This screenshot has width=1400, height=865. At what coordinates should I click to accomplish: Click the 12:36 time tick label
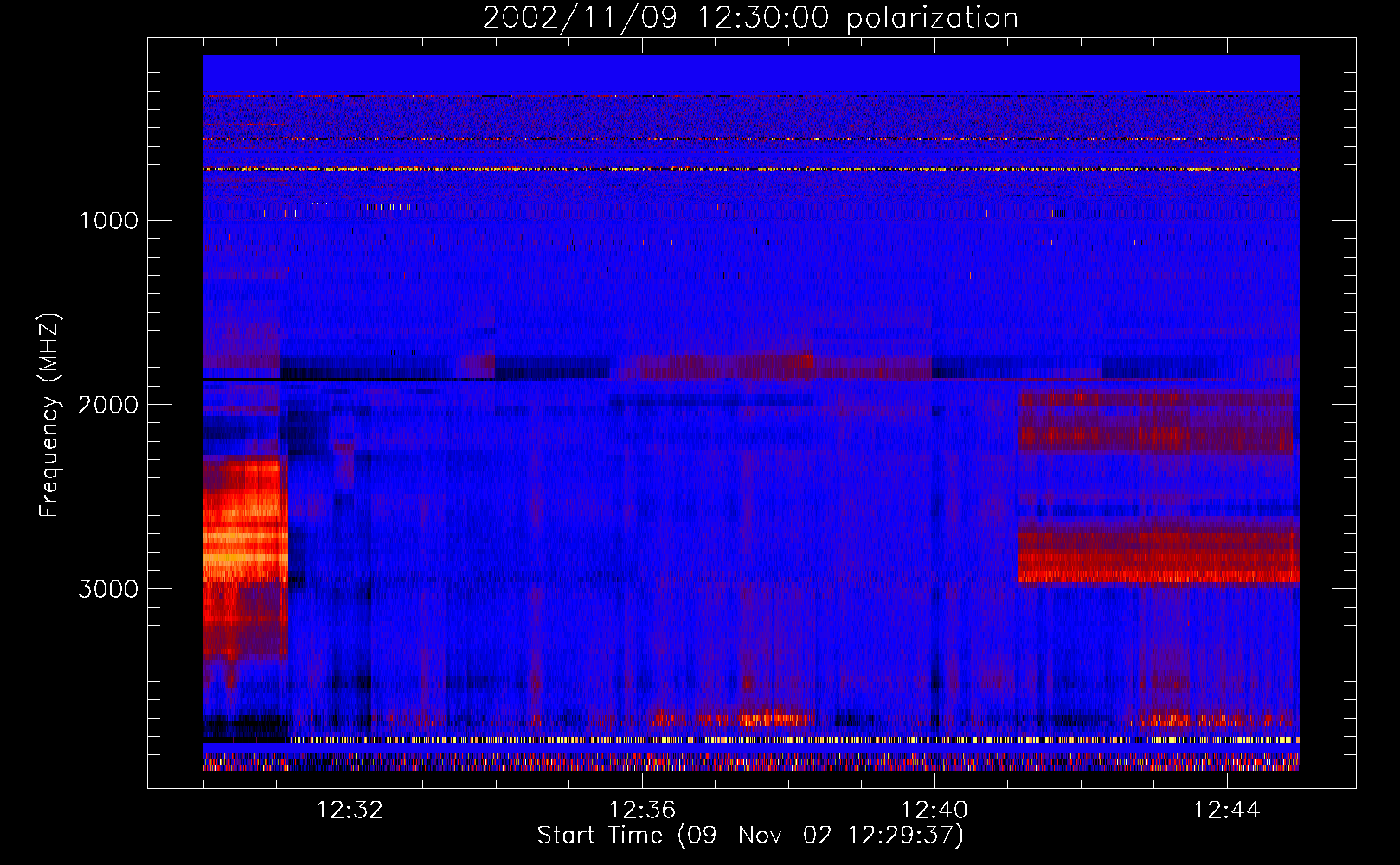point(642,811)
